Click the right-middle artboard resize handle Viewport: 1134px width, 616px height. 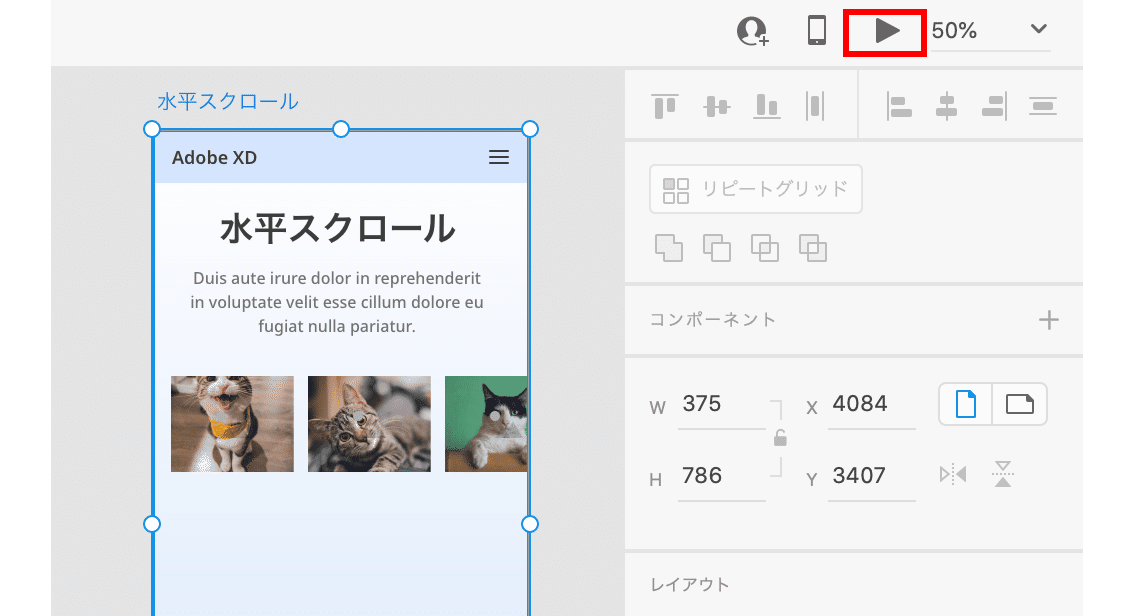529,523
